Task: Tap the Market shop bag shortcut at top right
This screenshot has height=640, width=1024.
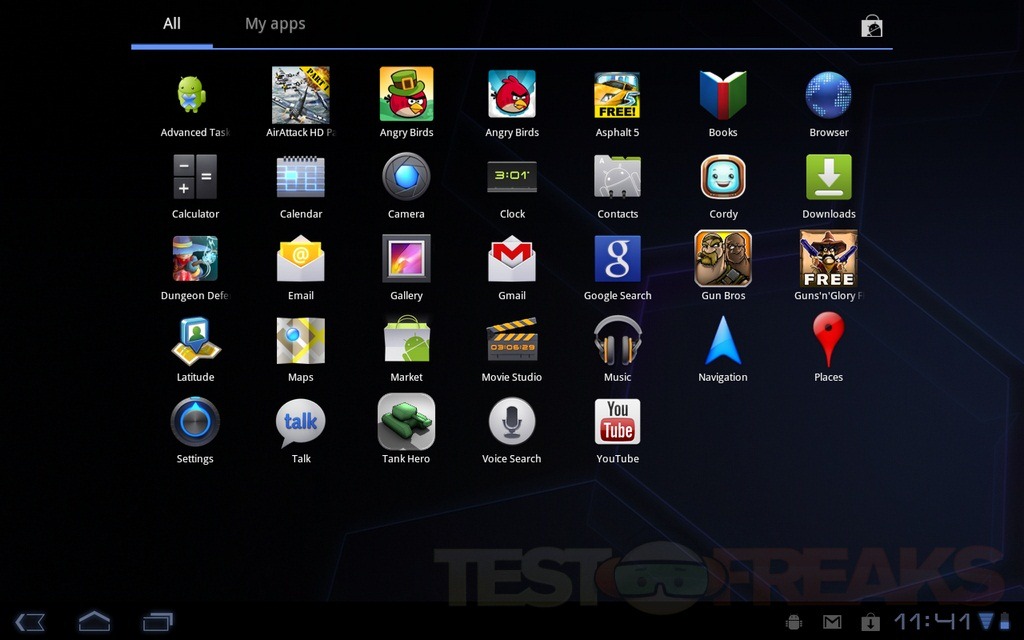Action: pos(872,27)
